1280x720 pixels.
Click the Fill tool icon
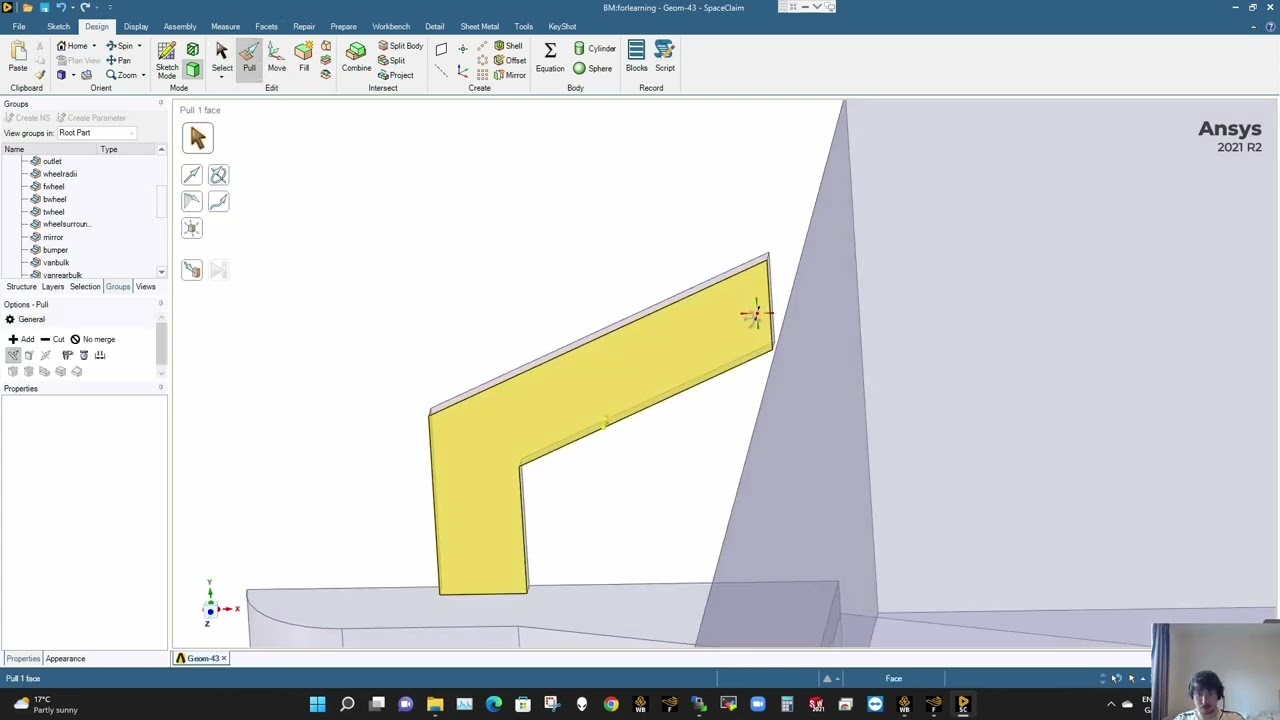pos(304,57)
